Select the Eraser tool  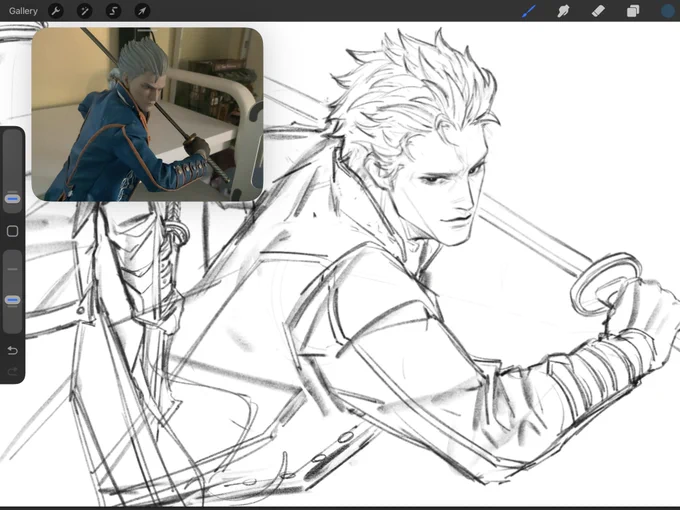tap(598, 11)
